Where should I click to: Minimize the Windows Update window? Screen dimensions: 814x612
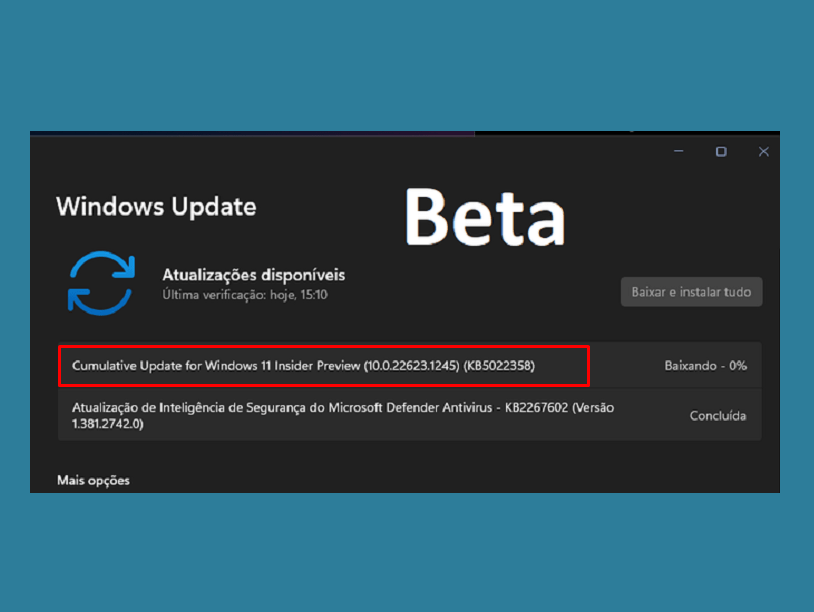click(679, 152)
